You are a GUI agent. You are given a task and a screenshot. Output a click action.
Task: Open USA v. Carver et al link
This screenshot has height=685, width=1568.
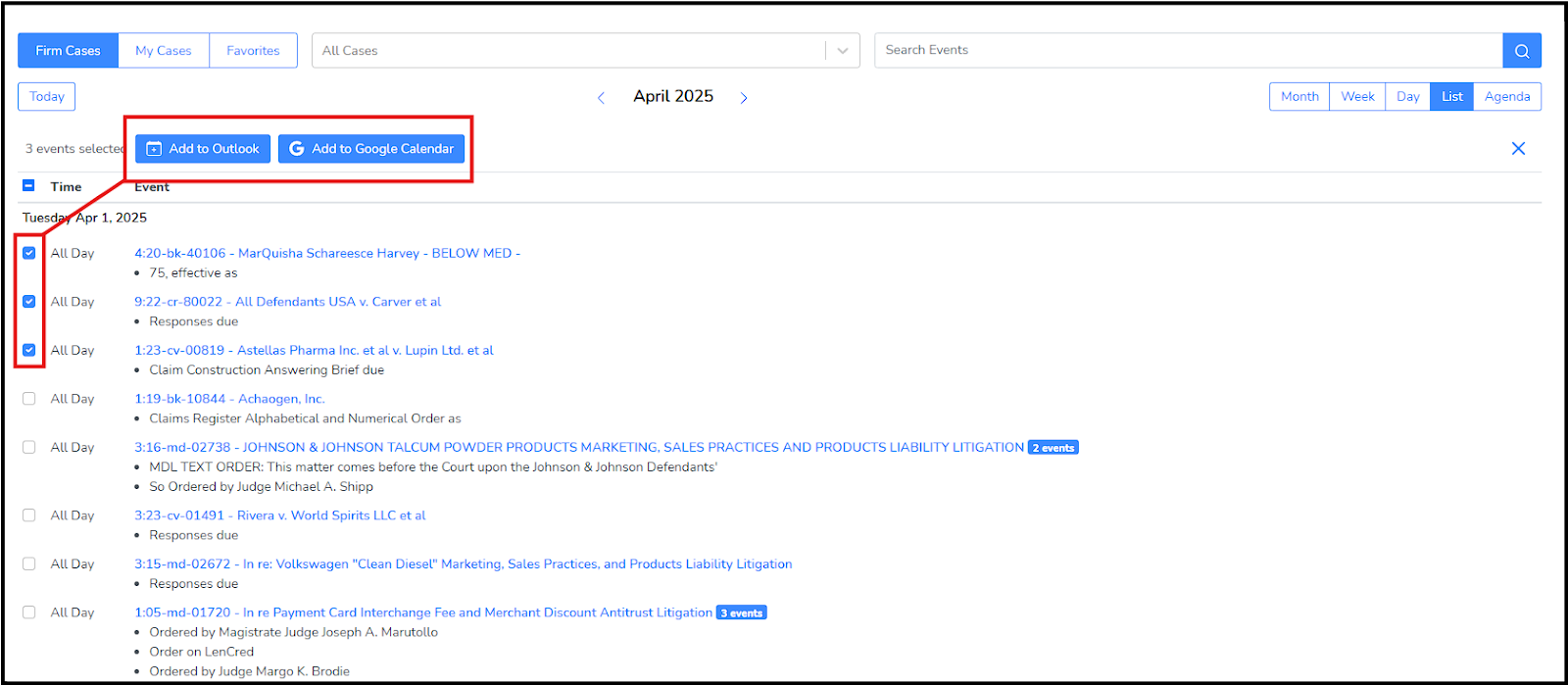click(287, 302)
